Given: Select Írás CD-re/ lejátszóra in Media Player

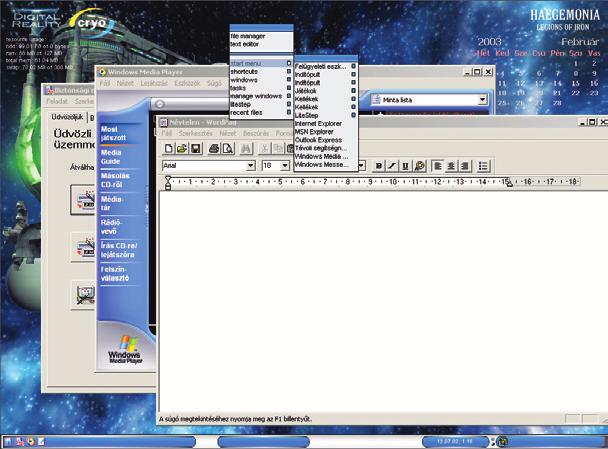Looking at the screenshot, I should [119, 250].
